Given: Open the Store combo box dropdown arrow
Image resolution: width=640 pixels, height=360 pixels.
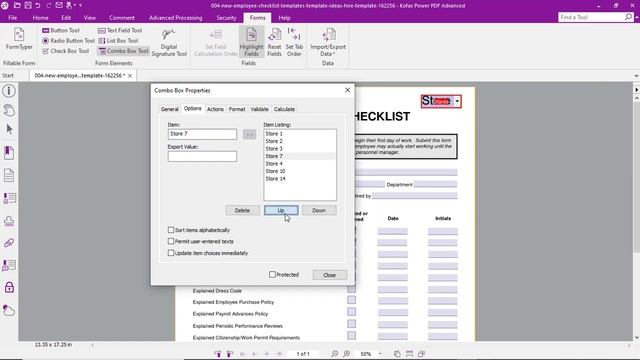Looking at the screenshot, I should pyautogui.click(x=457, y=101).
